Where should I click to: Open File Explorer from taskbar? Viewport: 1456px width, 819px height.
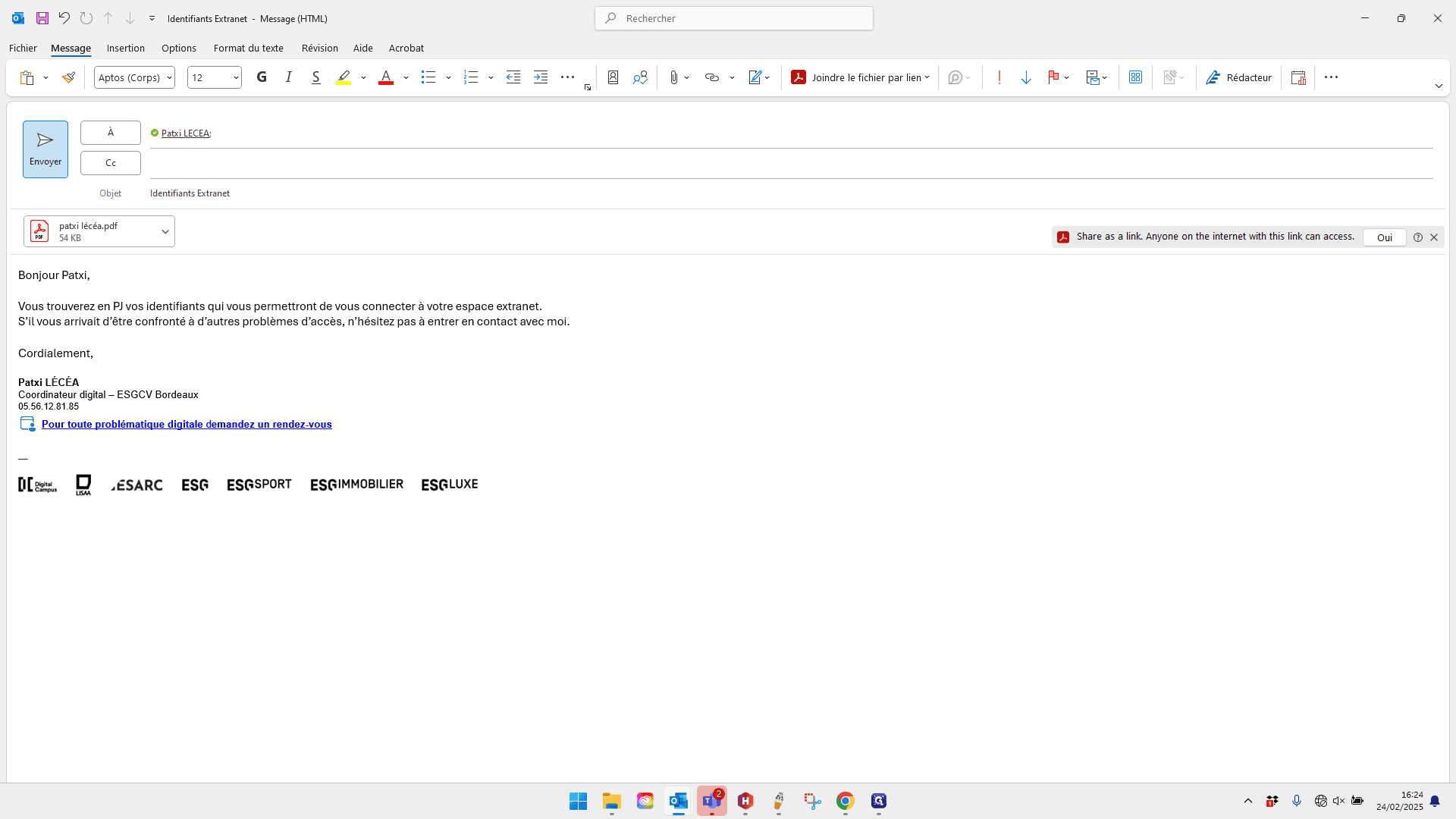(612, 801)
